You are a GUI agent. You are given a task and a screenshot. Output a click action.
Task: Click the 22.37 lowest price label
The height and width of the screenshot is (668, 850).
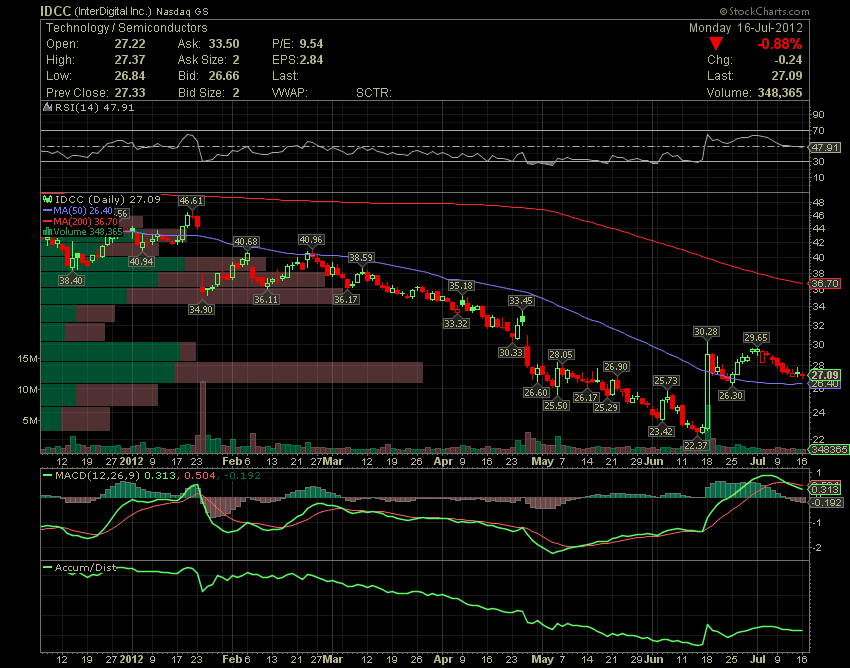click(696, 445)
